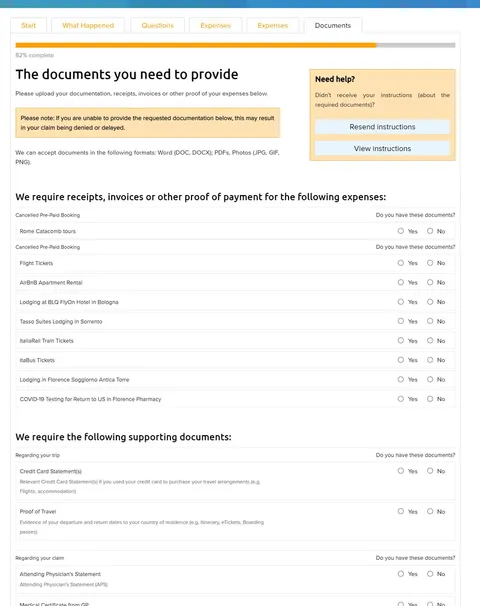Click the Resend instructions button

pyautogui.click(x=382, y=127)
